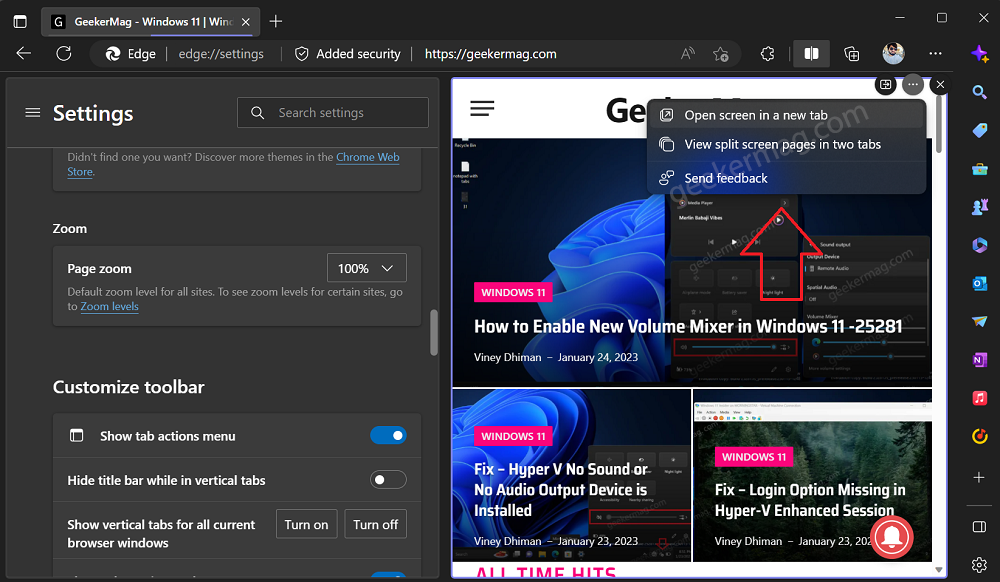The height and width of the screenshot is (582, 1000).
Task: Open Fix Login Option Missing article
Action: [810, 500]
